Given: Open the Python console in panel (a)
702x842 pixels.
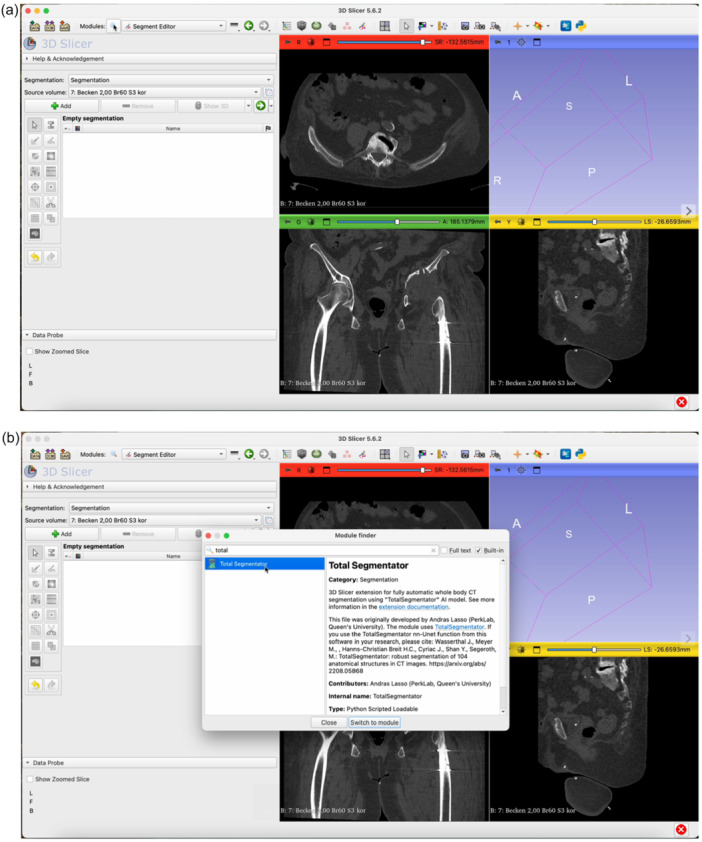Looking at the screenshot, I should pos(581,26).
